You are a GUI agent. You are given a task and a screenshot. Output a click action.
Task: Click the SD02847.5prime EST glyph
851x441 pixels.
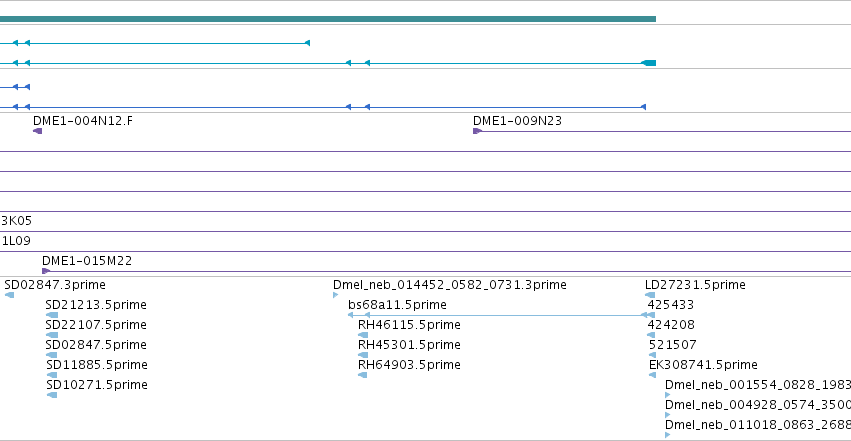[x=52, y=355]
